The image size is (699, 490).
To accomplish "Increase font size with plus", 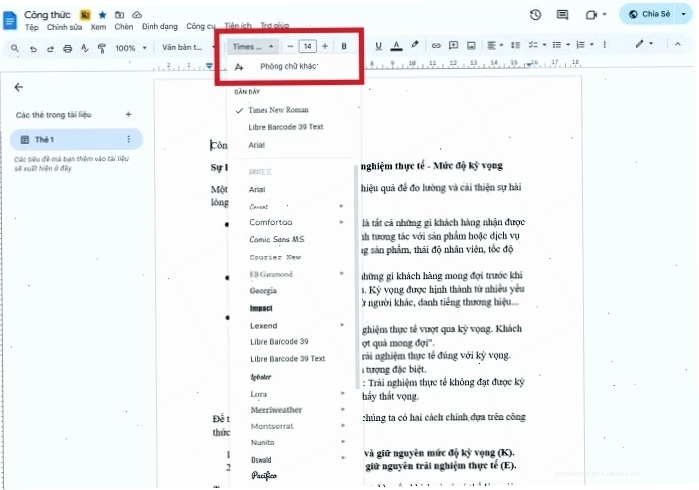I will 325,46.
